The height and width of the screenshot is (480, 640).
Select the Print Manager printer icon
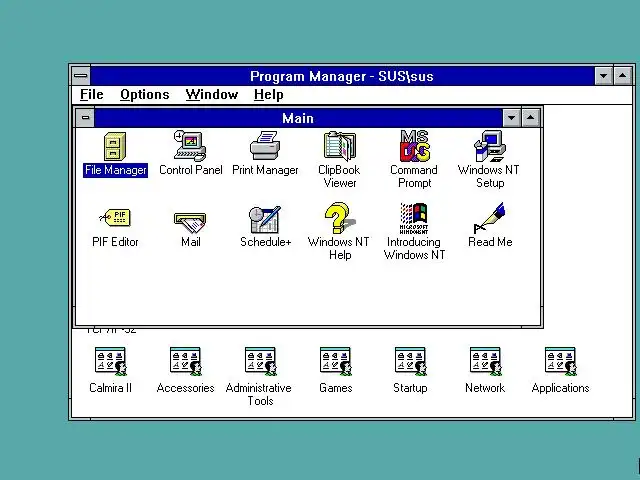click(x=265, y=146)
